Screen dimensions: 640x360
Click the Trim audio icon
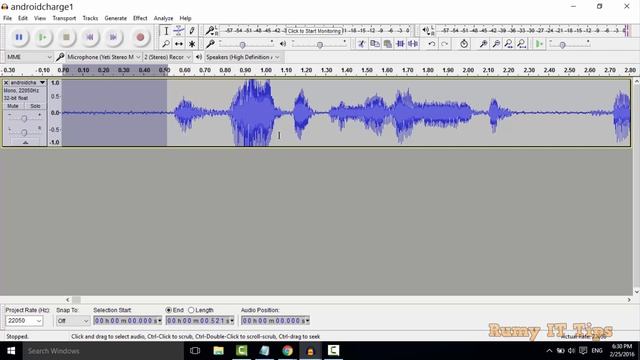coord(400,44)
